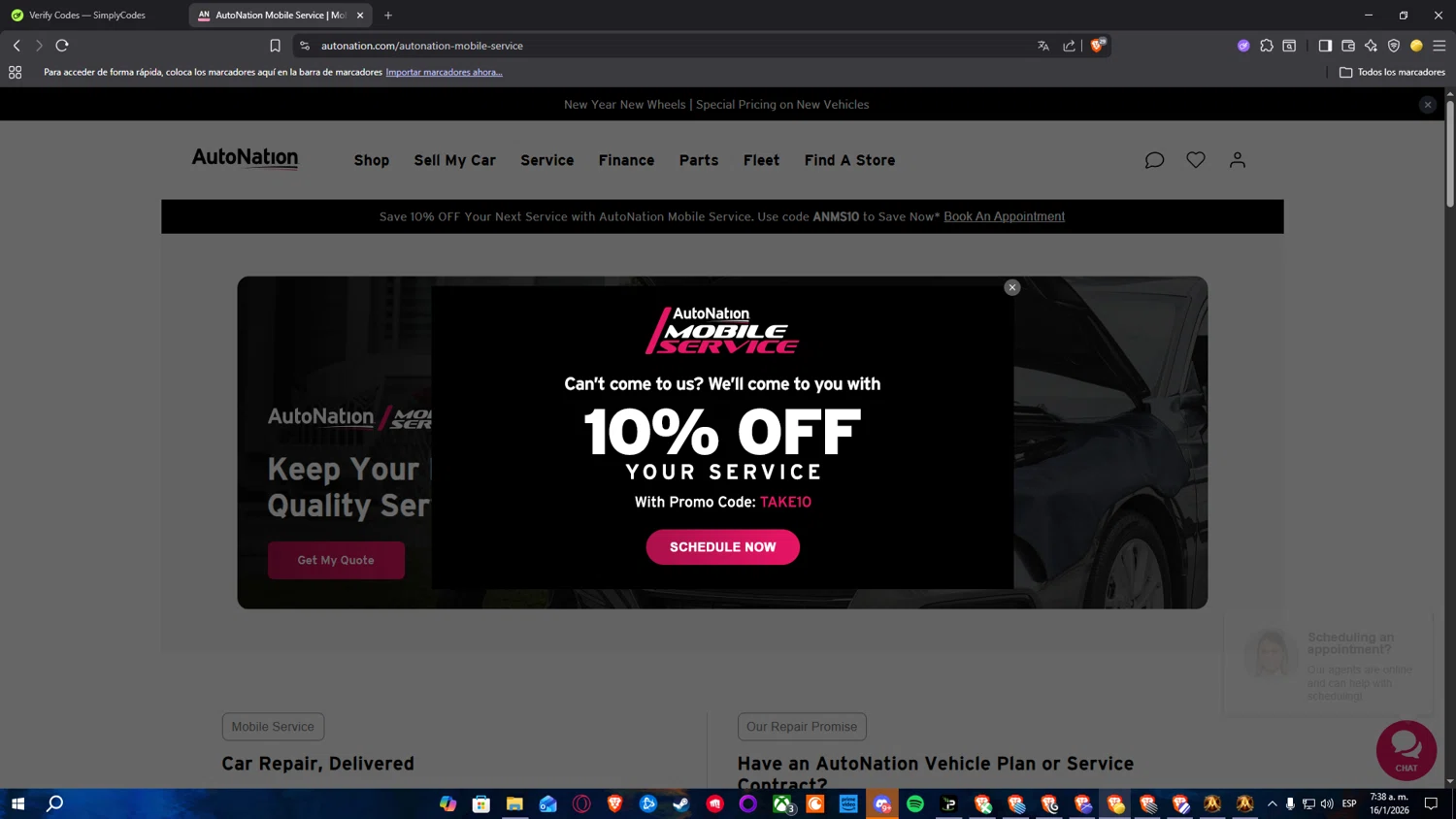Open the yellow profile avatar
This screenshot has height=819, width=1456.
pyautogui.click(x=1416, y=46)
